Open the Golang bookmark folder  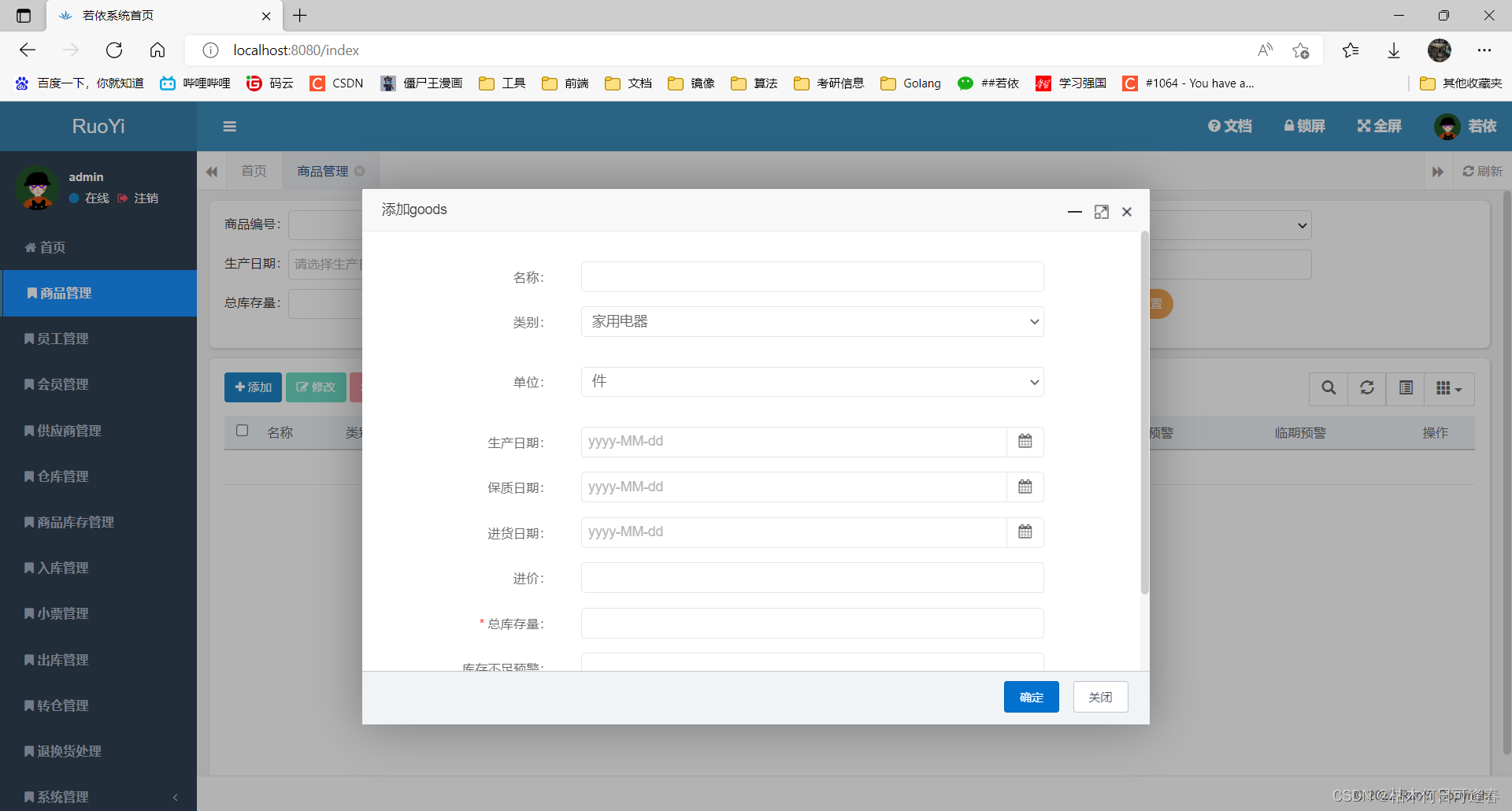tap(911, 83)
